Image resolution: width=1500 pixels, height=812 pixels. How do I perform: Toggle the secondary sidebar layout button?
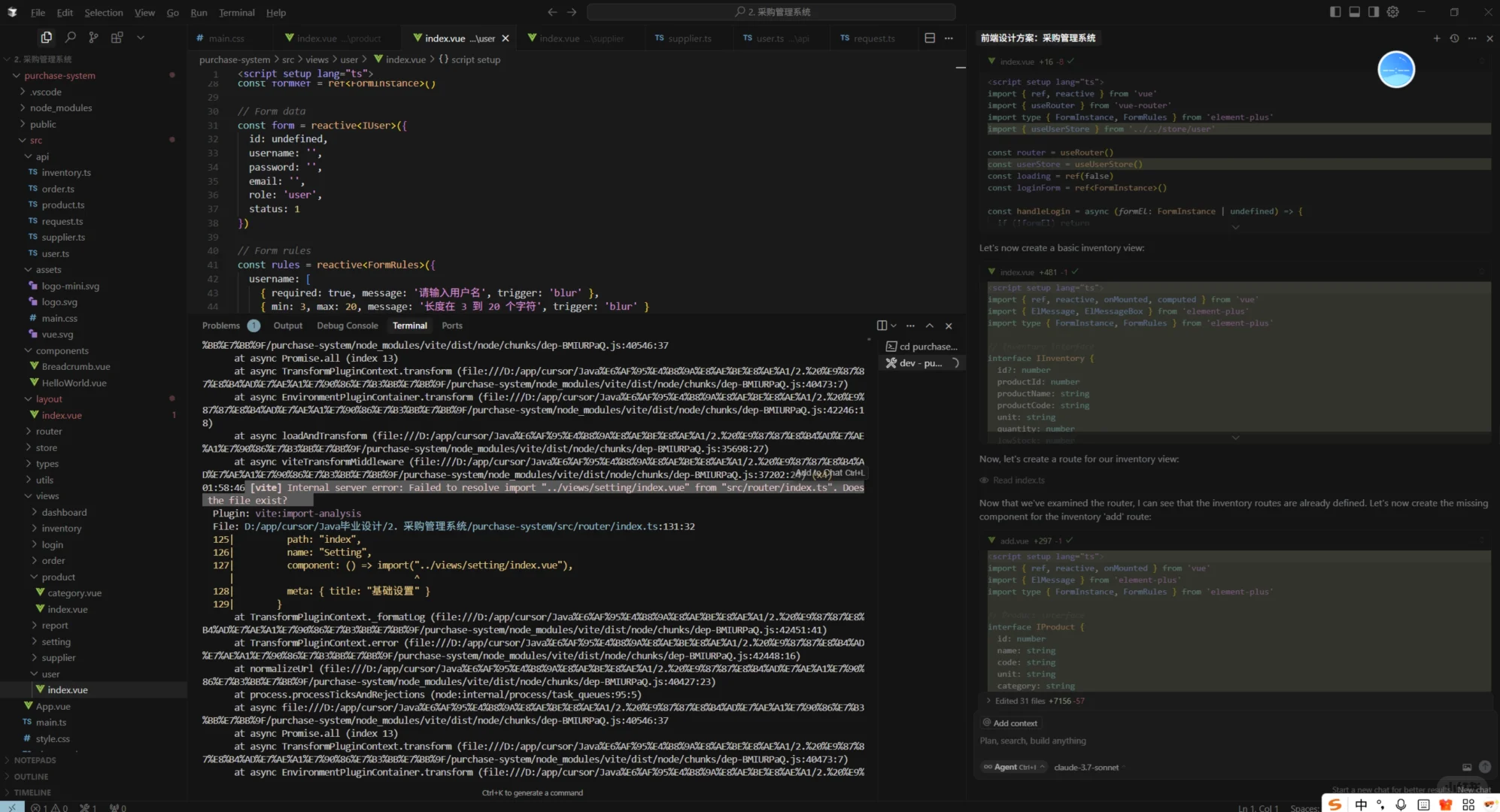pos(1374,12)
